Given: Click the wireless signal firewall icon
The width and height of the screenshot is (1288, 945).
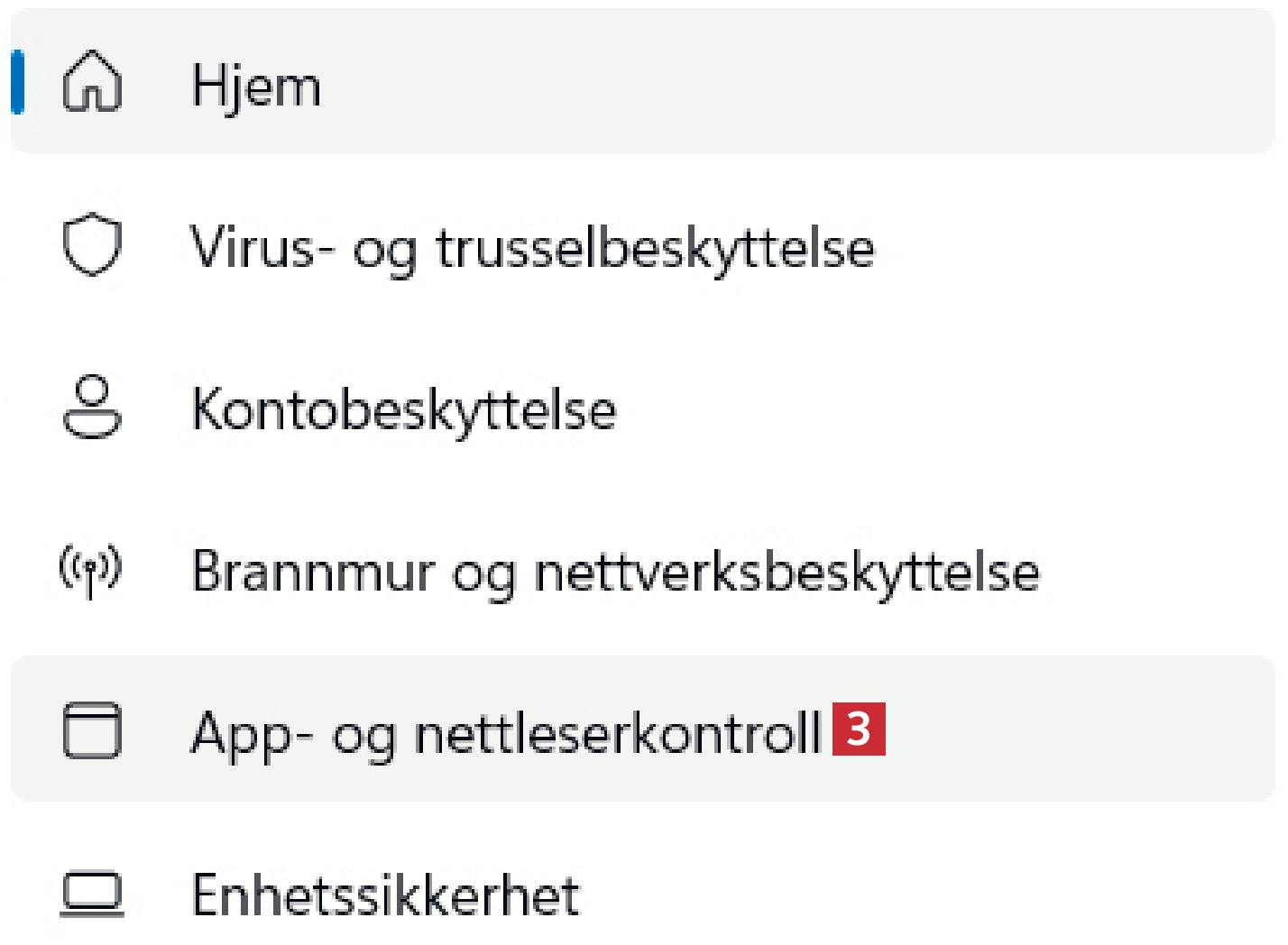Looking at the screenshot, I should [x=90, y=570].
